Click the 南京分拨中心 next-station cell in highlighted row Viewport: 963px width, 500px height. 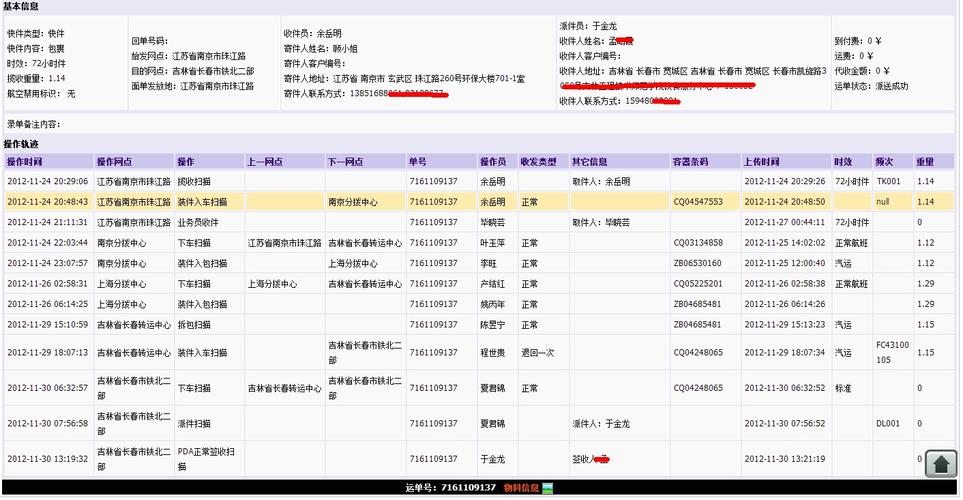353,201
